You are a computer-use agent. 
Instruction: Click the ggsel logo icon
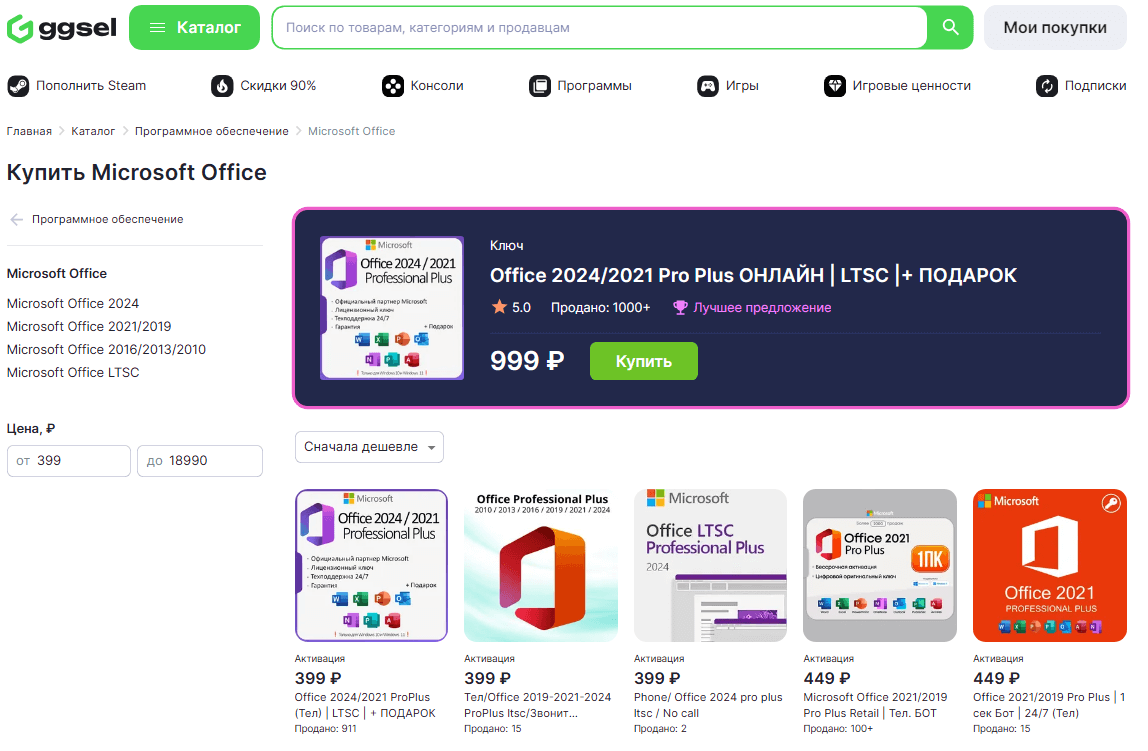coord(20,28)
